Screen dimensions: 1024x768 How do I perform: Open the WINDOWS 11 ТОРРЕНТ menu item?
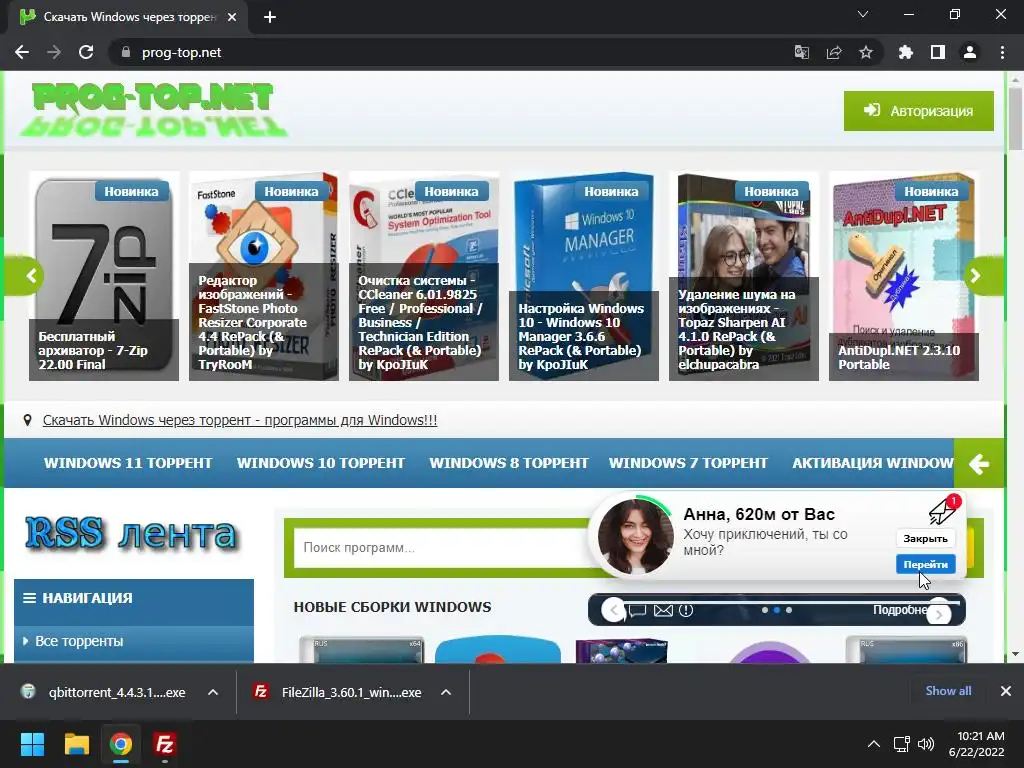point(128,463)
